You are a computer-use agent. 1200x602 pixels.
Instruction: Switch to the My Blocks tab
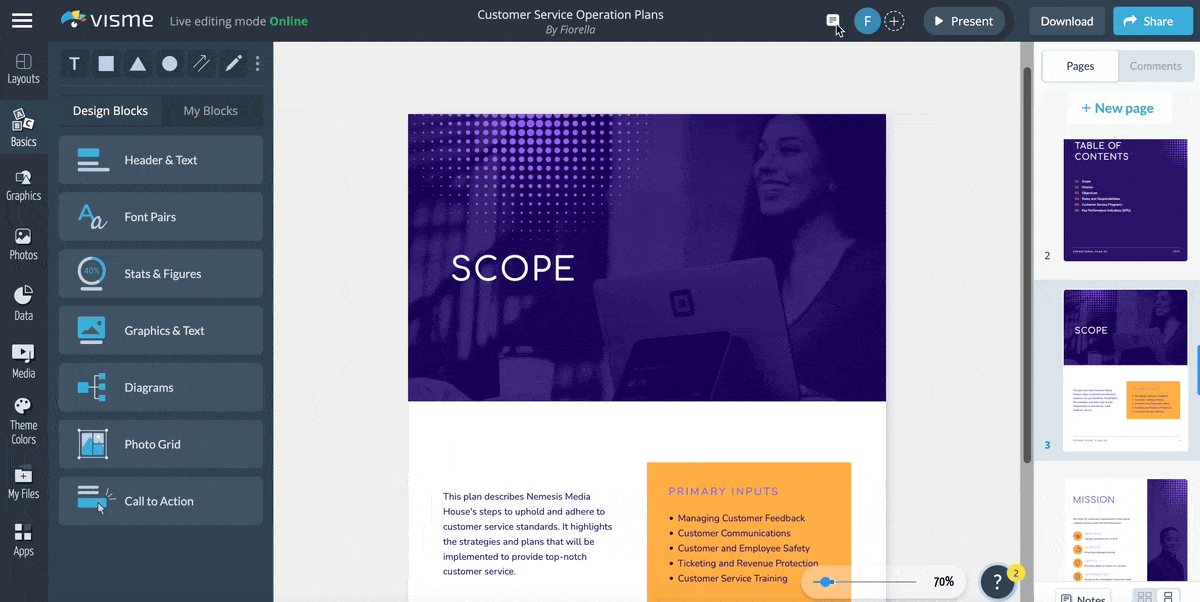(210, 111)
